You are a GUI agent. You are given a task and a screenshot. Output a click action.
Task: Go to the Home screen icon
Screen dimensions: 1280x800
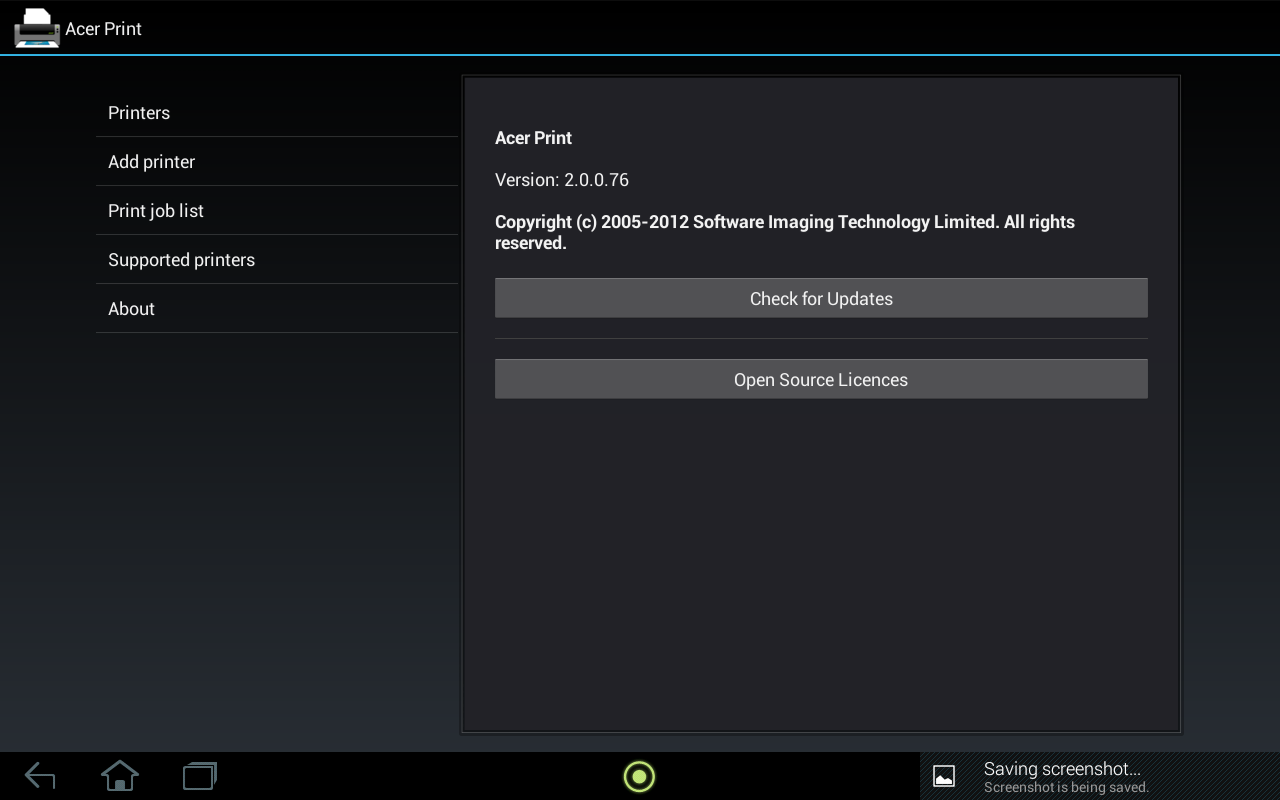(120, 776)
